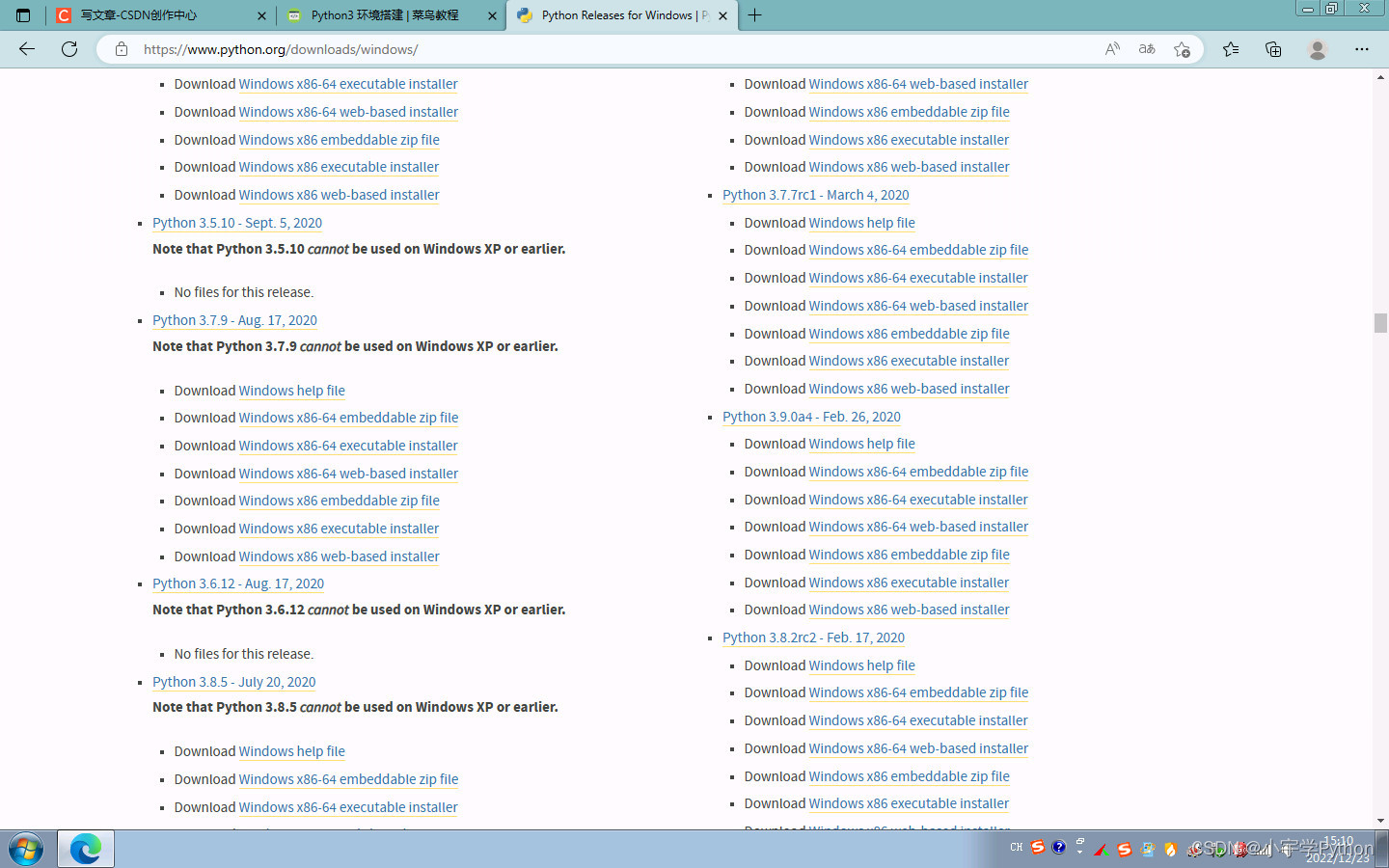Download Python 3.7.9 x86 web-based installer
The image size is (1389, 868).
(340, 556)
